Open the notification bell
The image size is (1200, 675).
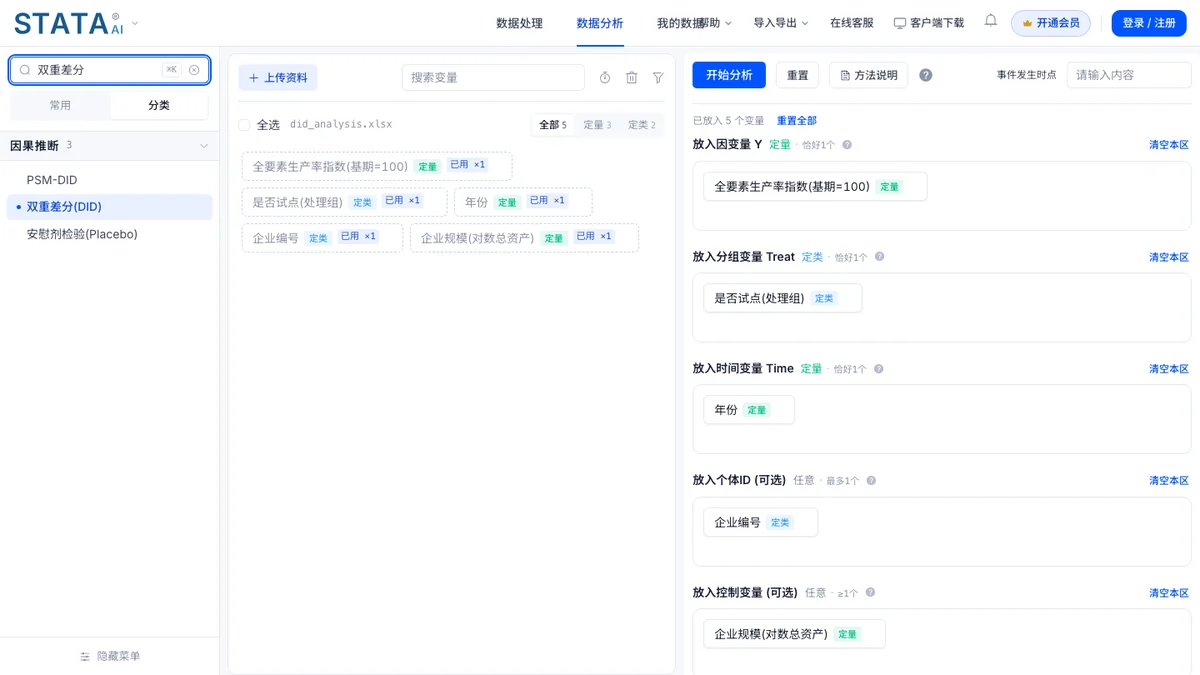[x=990, y=21]
